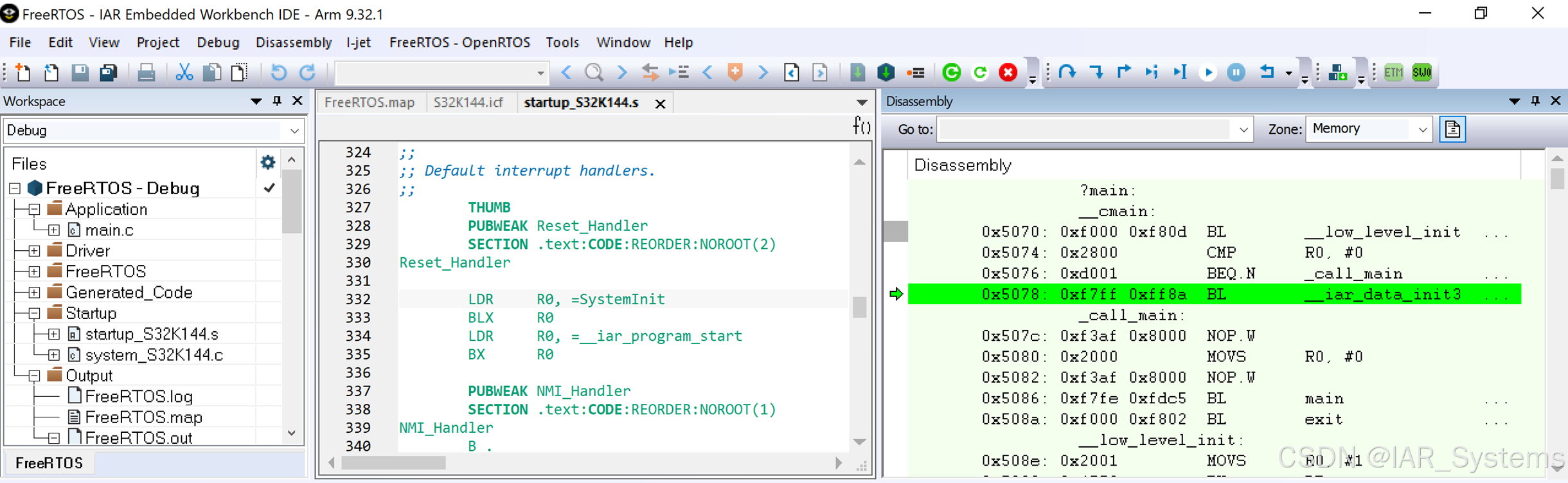Toggle breakpoint with orange dot icon
1568x483 pixels.
tap(915, 73)
